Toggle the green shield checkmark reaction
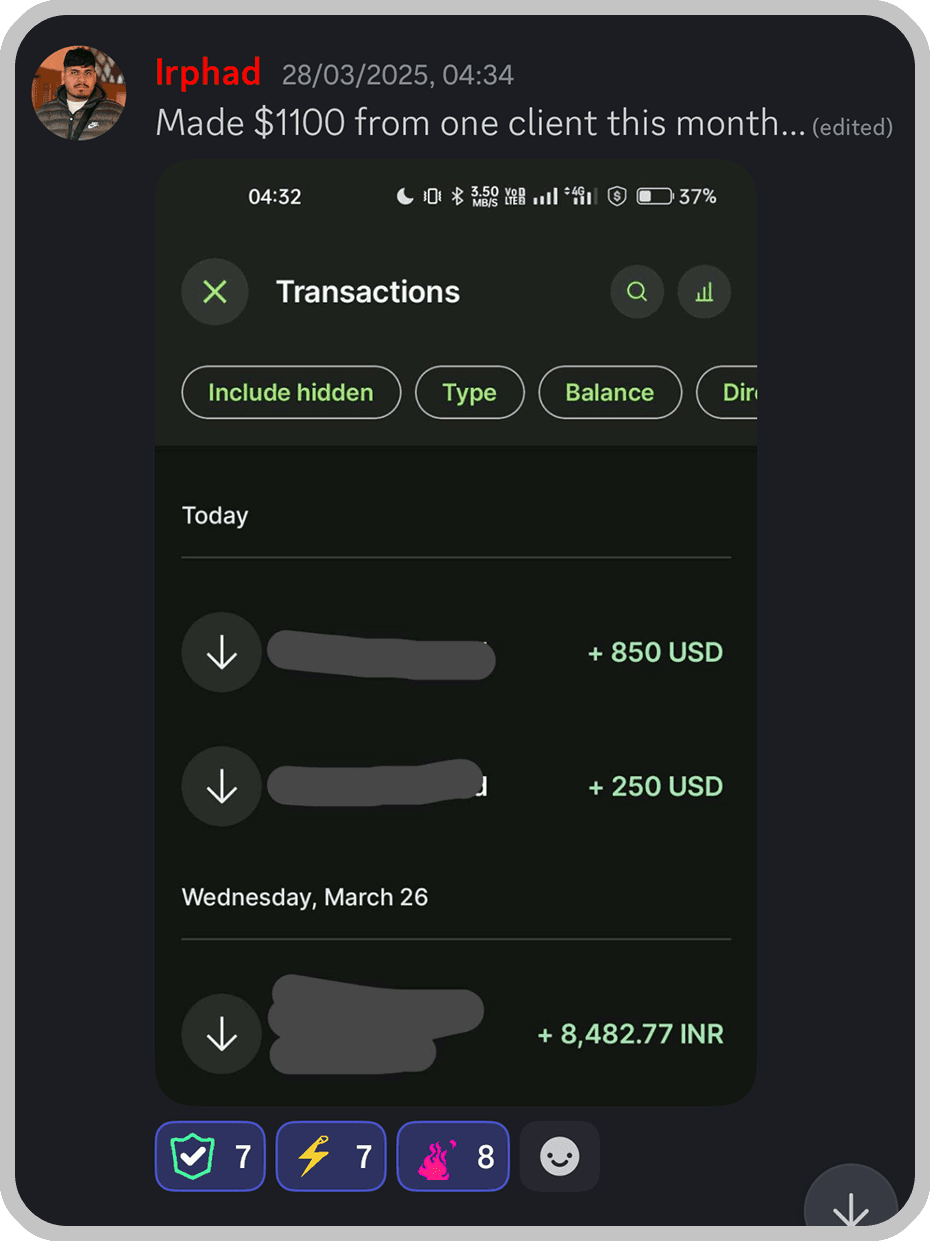The height and width of the screenshot is (1241, 930). pyautogui.click(x=210, y=1156)
